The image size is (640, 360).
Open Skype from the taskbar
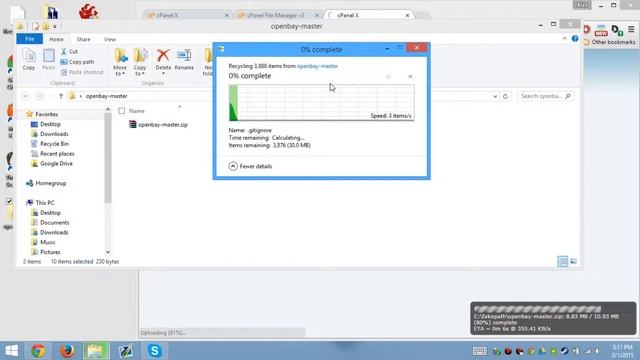(155, 351)
